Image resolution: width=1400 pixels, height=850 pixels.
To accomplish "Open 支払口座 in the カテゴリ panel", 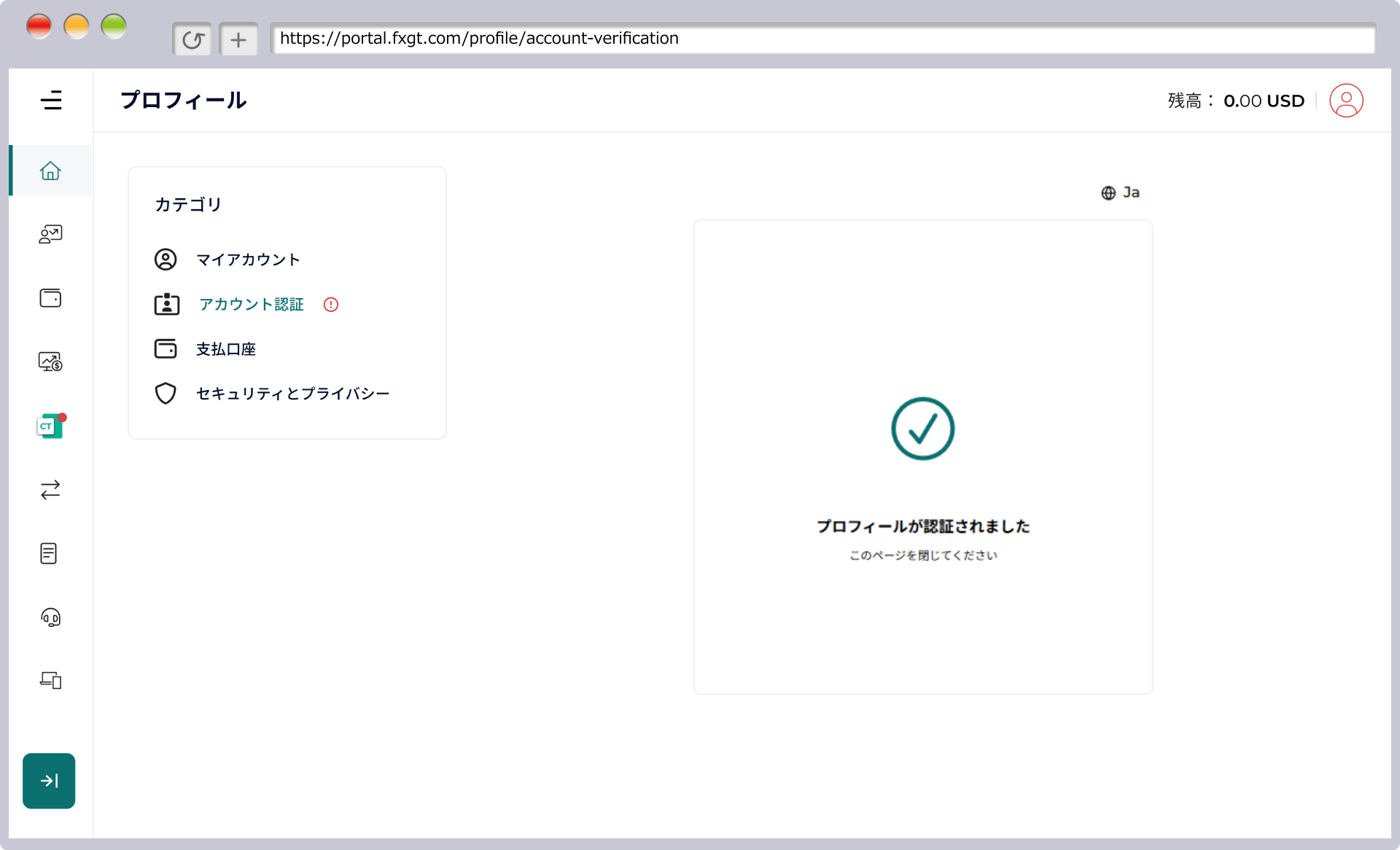I will click(x=225, y=348).
